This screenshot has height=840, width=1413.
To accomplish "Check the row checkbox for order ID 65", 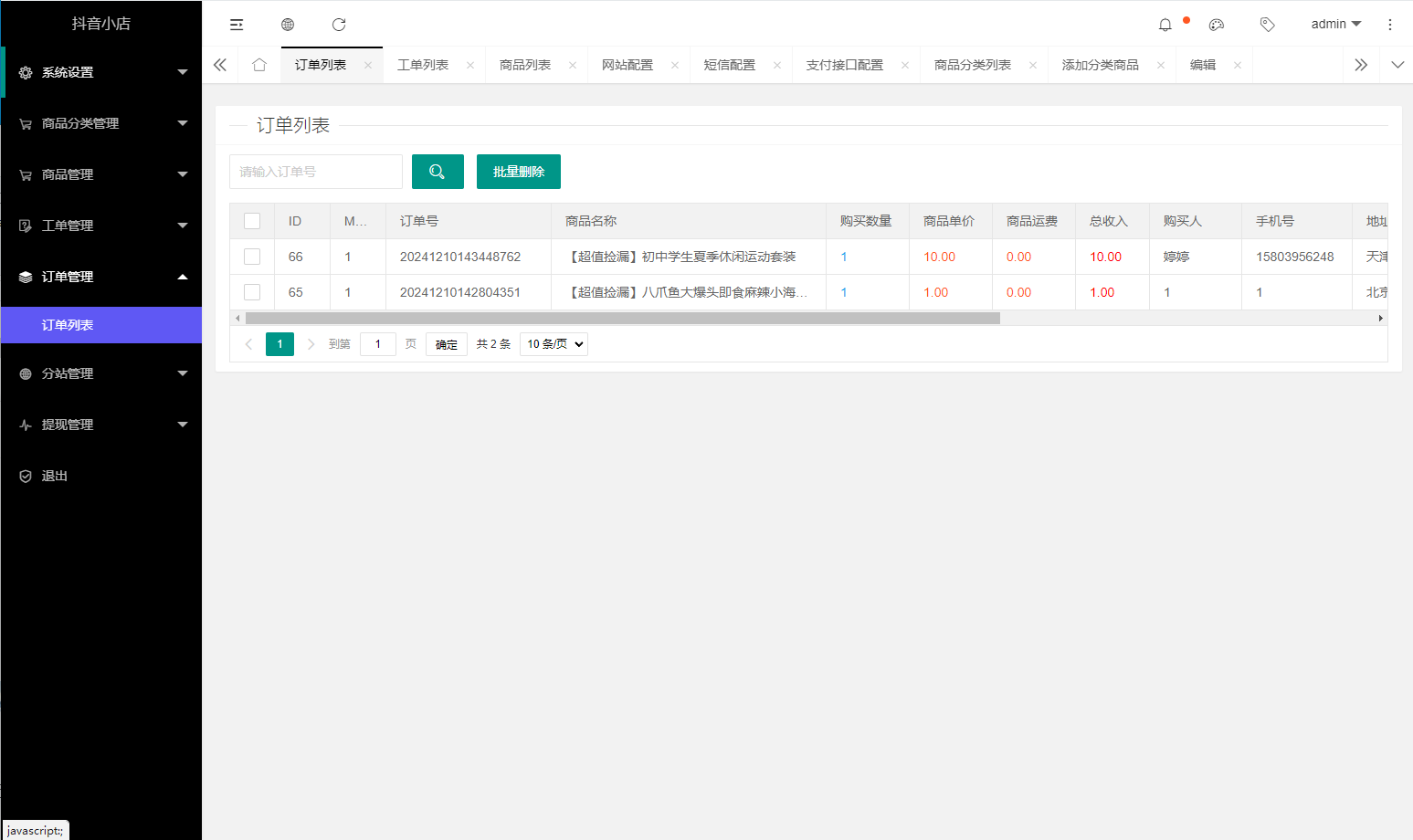I will [x=251, y=292].
